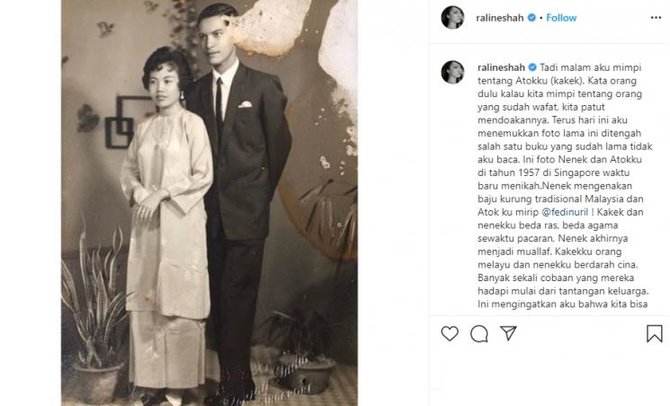Save the post using the bookmark icon
Screen dimensions: 670x406
[654, 334]
